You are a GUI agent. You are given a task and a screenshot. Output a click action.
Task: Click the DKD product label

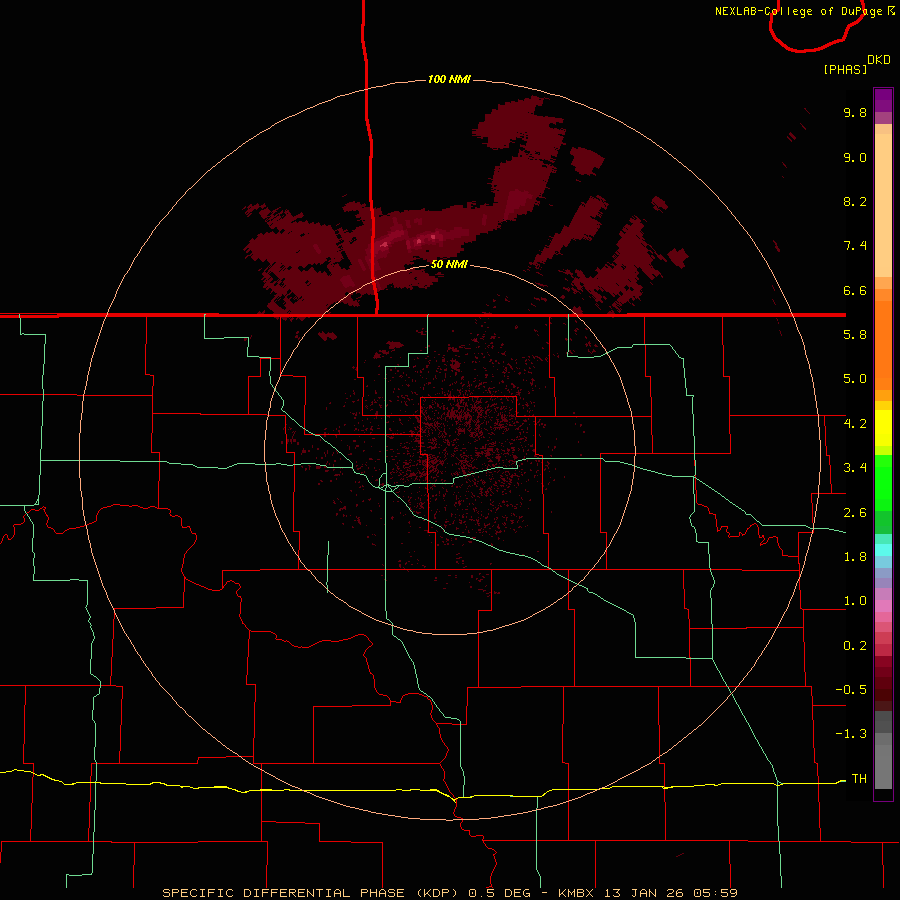tap(879, 60)
